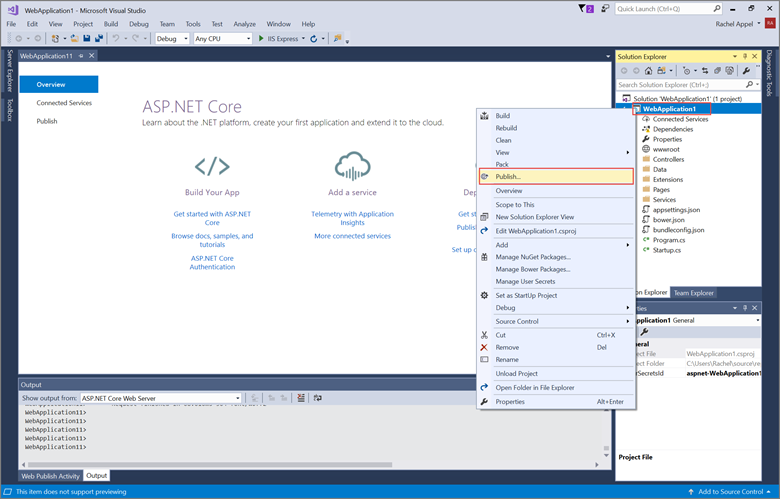Image resolution: width=780 pixels, height=499 pixels.
Task: Click the Solution Explorer search magnifier icon
Action: click(x=749, y=85)
